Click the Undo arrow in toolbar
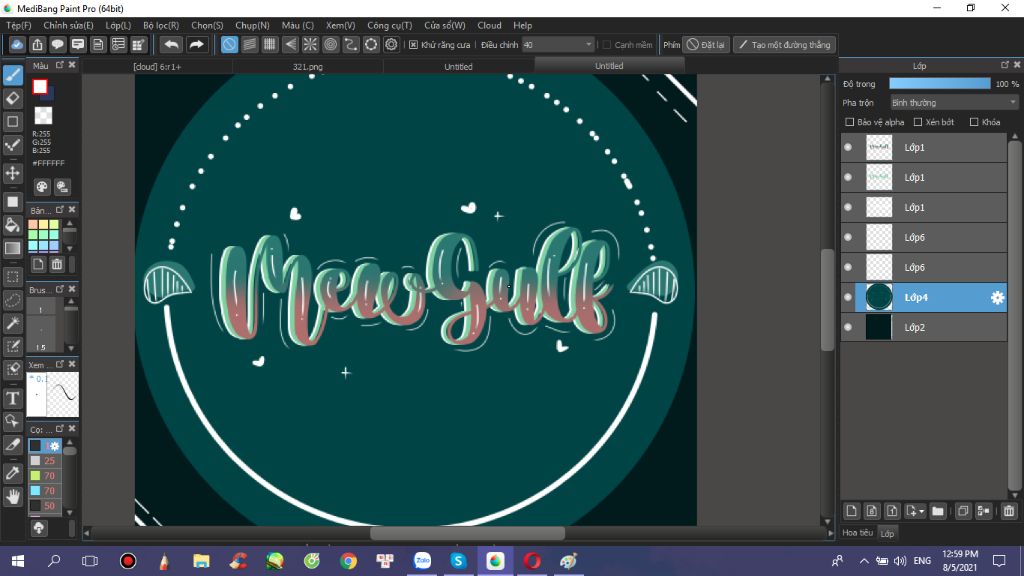This screenshot has width=1024, height=576. [x=172, y=45]
